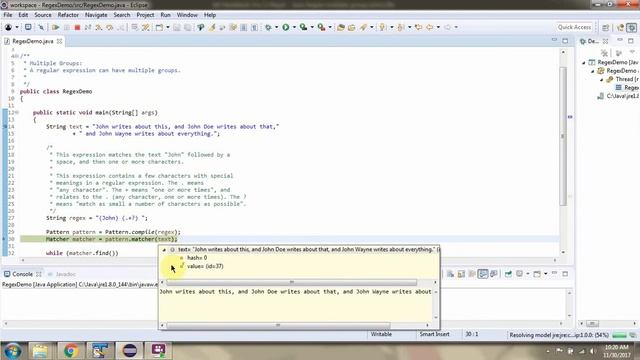
Task: Click the hover popup horizontal scrollbar
Action: pyautogui.click(x=291, y=282)
